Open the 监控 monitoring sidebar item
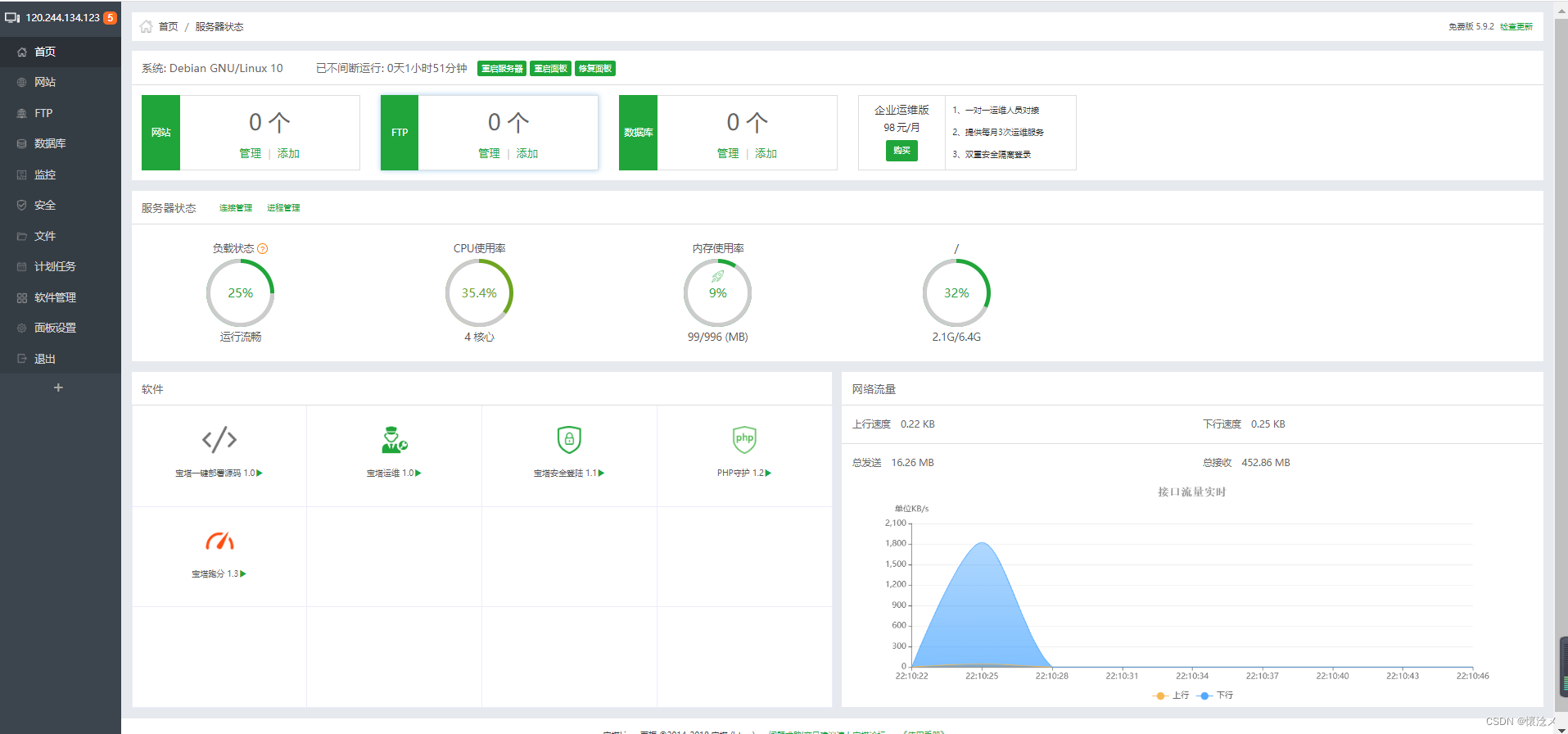Viewport: 1568px width, 734px height. 61,174
